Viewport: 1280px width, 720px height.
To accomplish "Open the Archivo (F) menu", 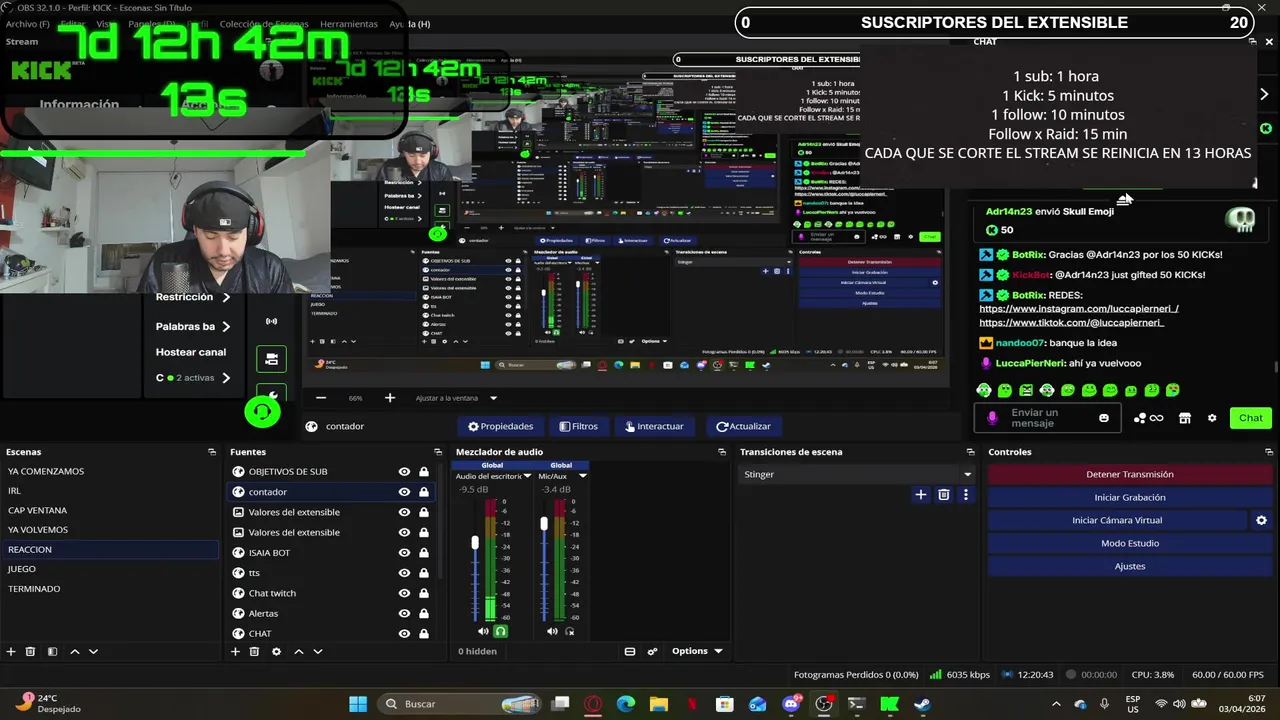I will pyautogui.click(x=27, y=24).
